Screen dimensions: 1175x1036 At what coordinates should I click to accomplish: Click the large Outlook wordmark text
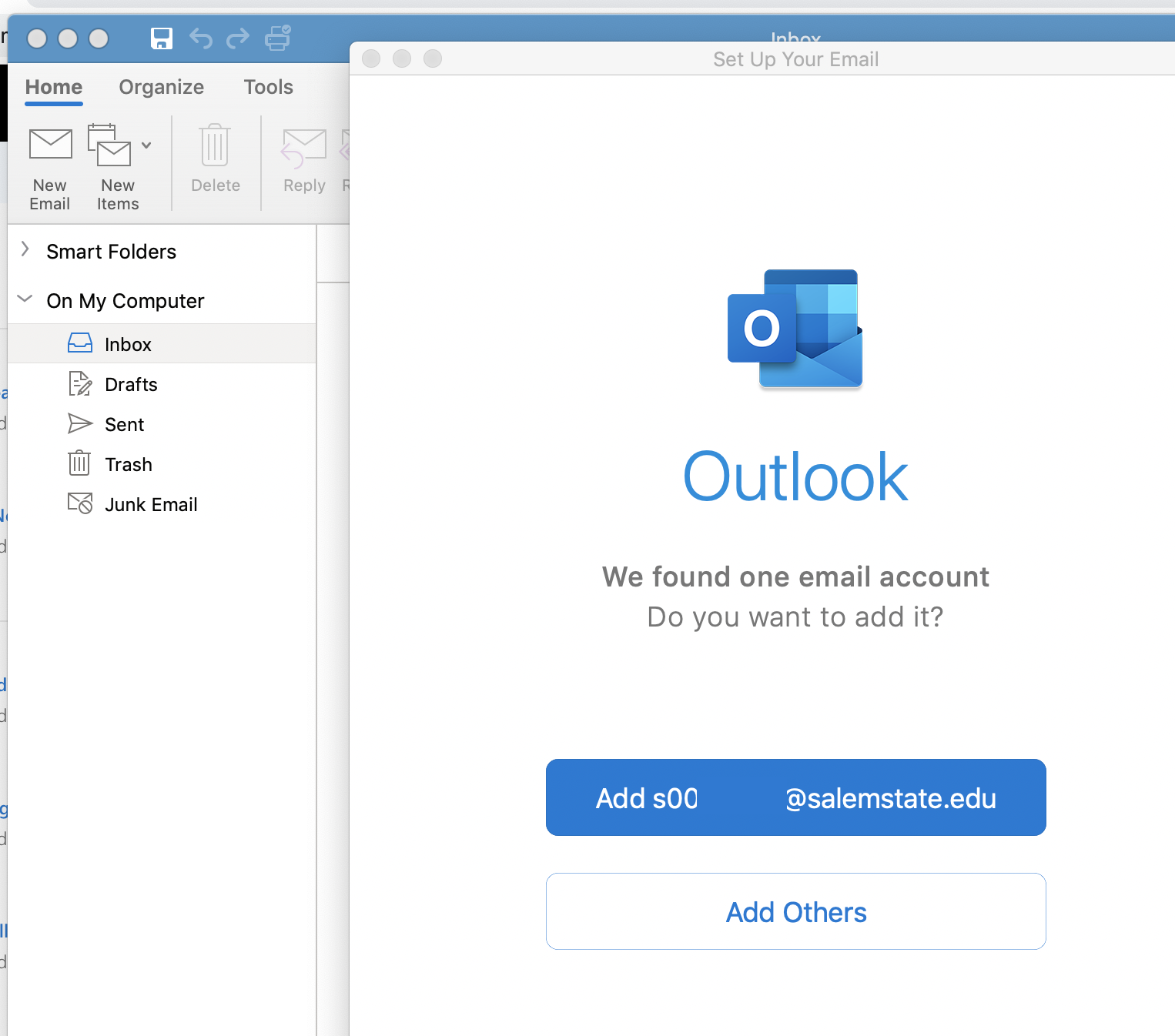tap(795, 477)
